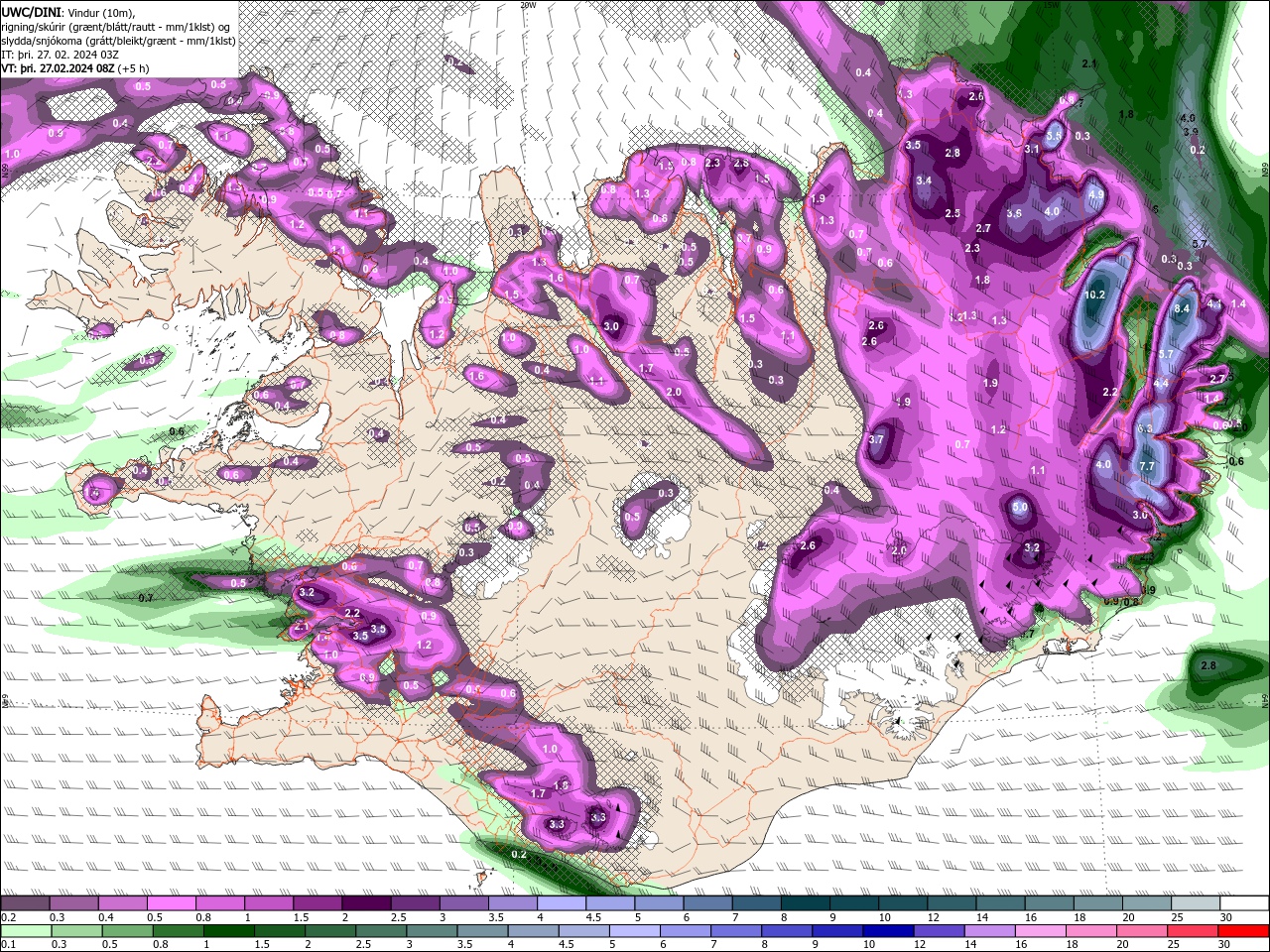Viewport: 1270px width, 952px height.
Task: Click the 3.0 value in northern Iceland
Action: click(611, 326)
